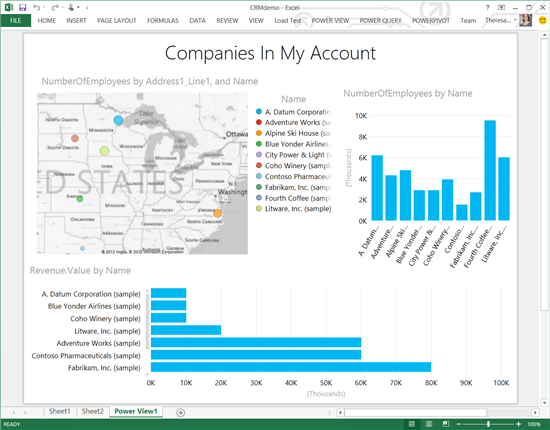The height and width of the screenshot is (430, 550).
Task: Switch to the HOME ribbon tab
Action: pyautogui.click(x=47, y=21)
